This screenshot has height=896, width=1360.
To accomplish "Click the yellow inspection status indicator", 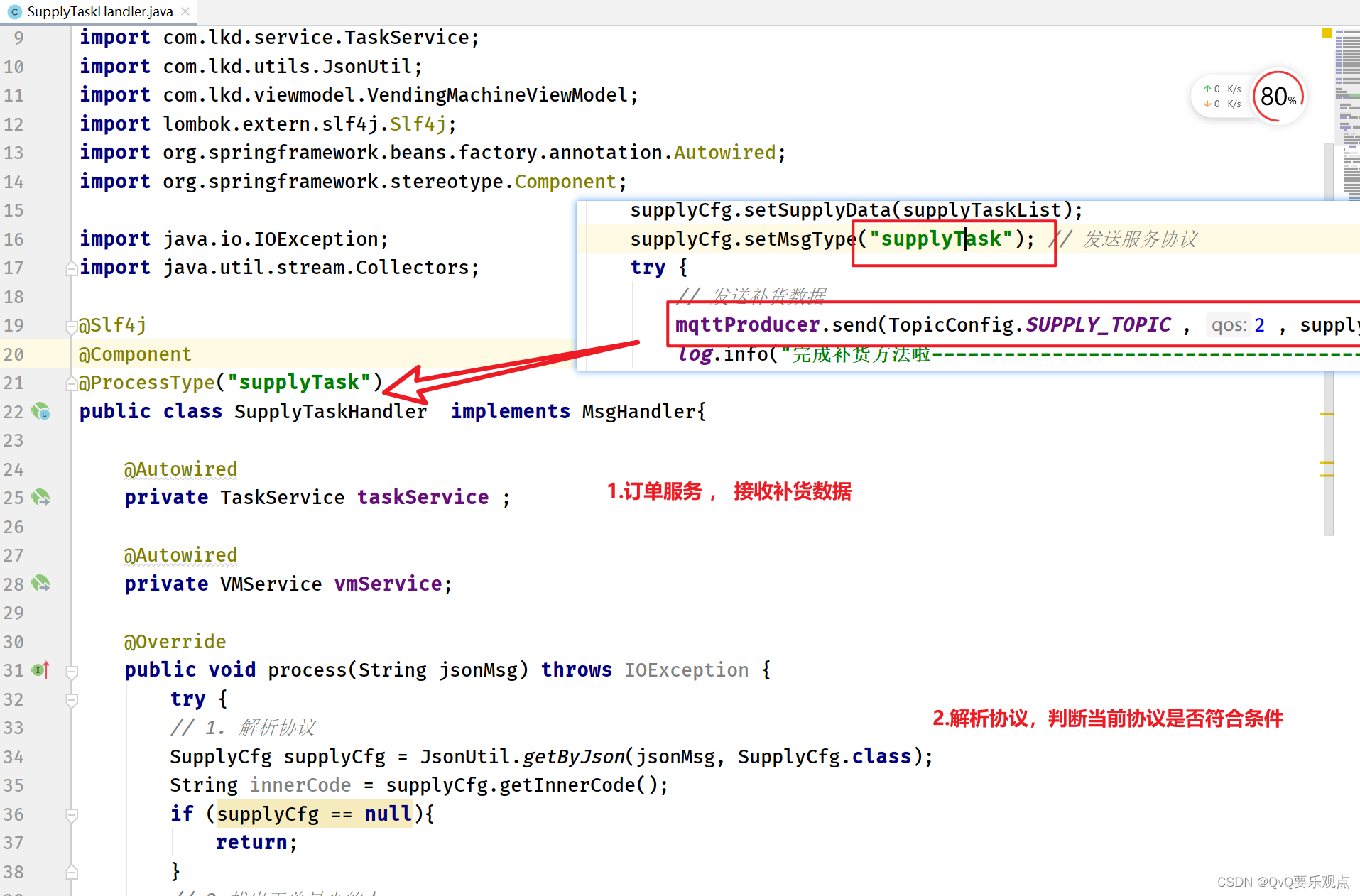I will tap(1327, 33).
